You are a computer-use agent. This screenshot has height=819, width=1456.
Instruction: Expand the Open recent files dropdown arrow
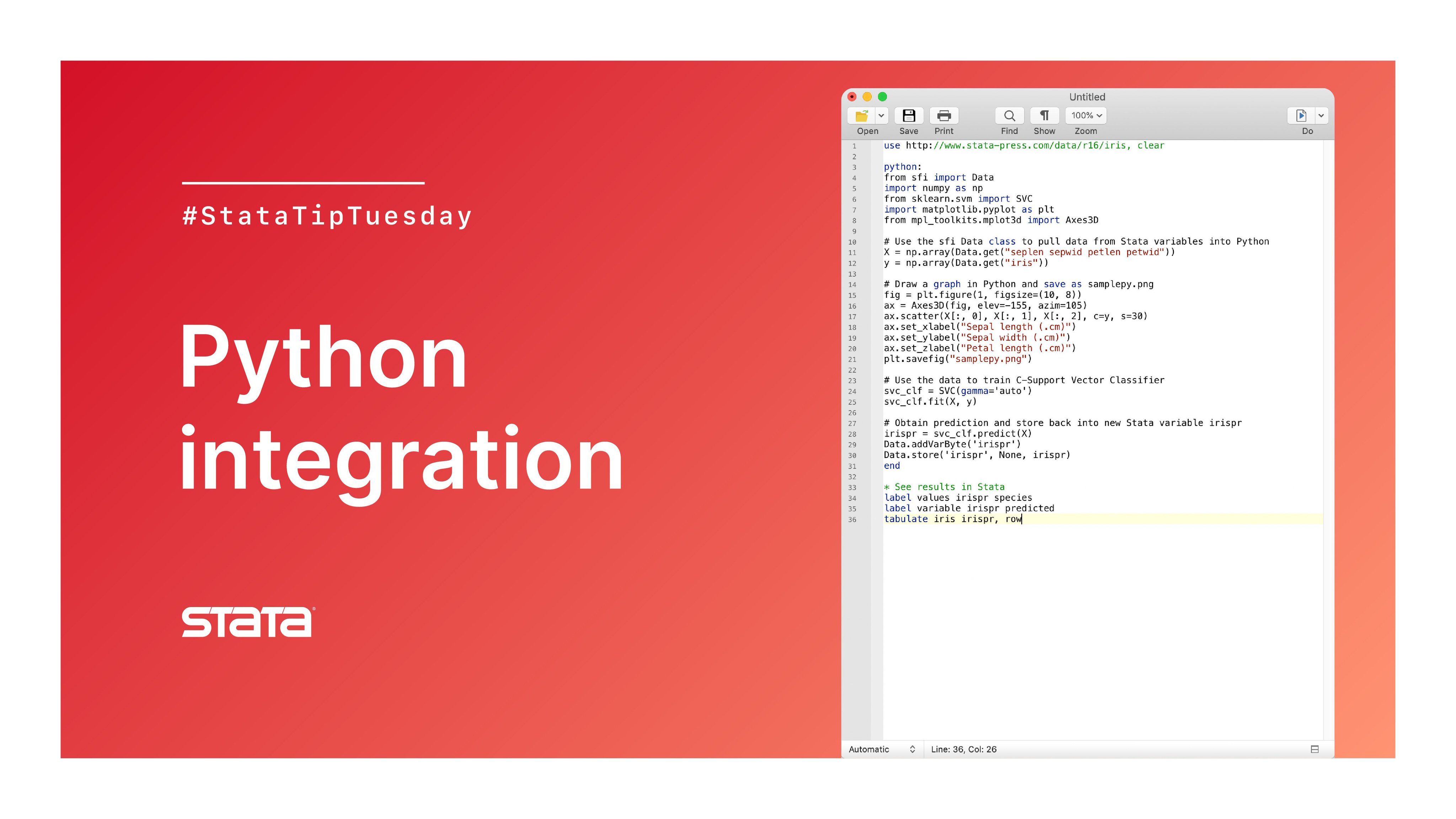pos(881,116)
